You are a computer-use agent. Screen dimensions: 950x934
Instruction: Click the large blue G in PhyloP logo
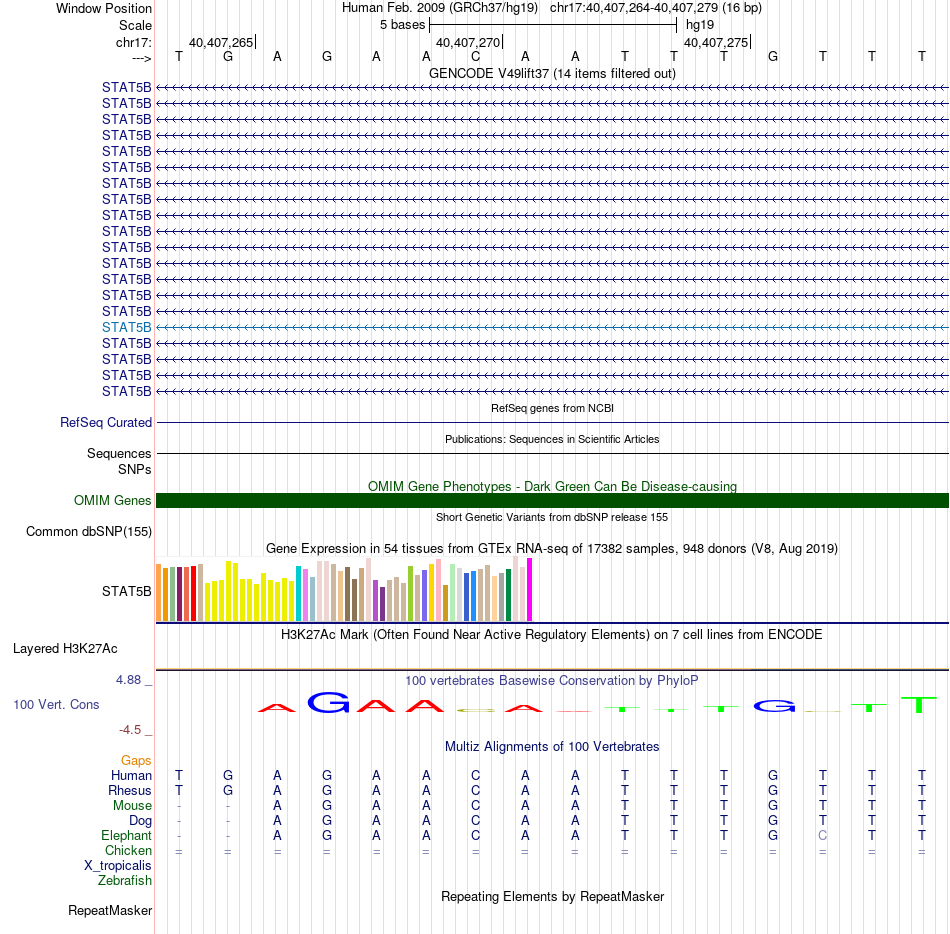pos(328,703)
